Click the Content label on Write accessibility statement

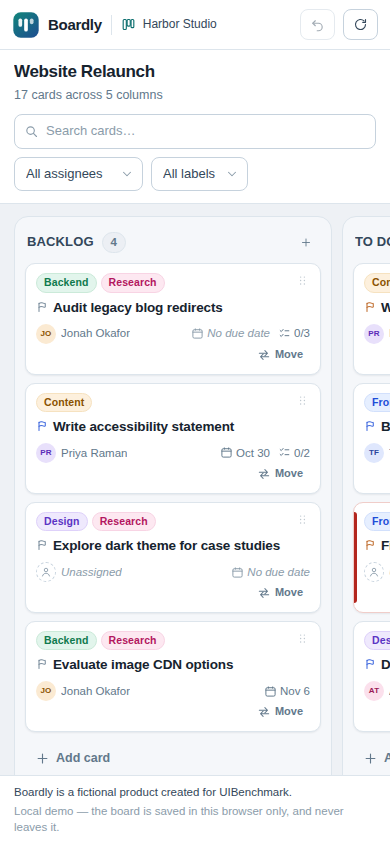pos(64,402)
